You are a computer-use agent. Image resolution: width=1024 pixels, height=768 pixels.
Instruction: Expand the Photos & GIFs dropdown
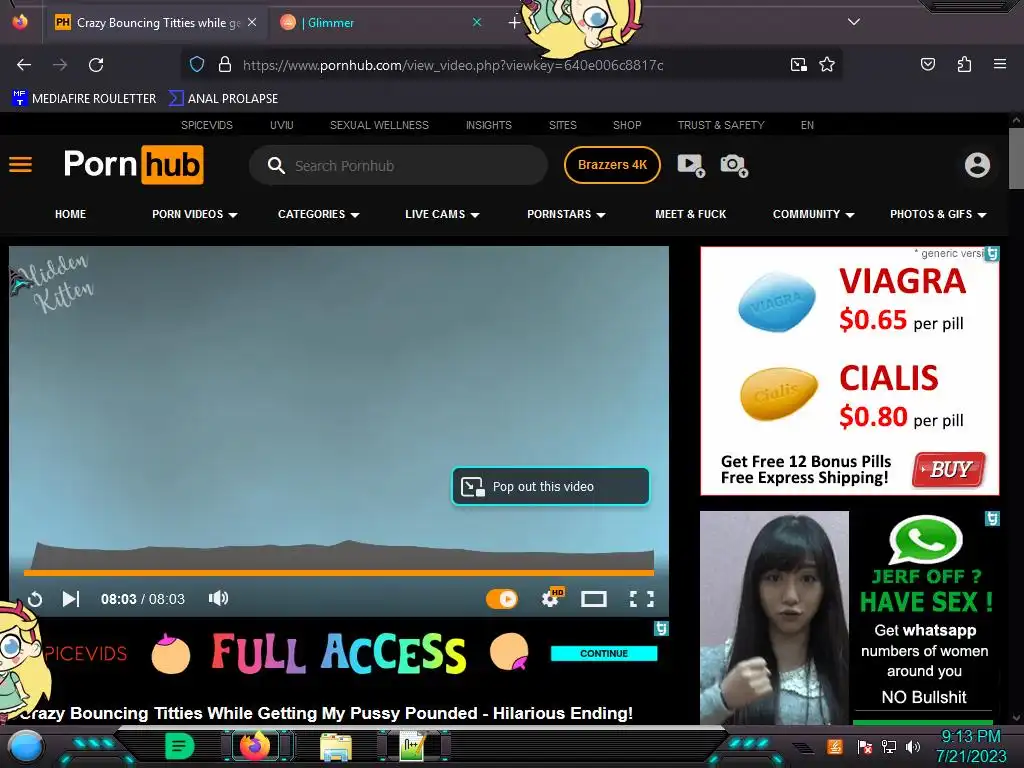coord(938,214)
